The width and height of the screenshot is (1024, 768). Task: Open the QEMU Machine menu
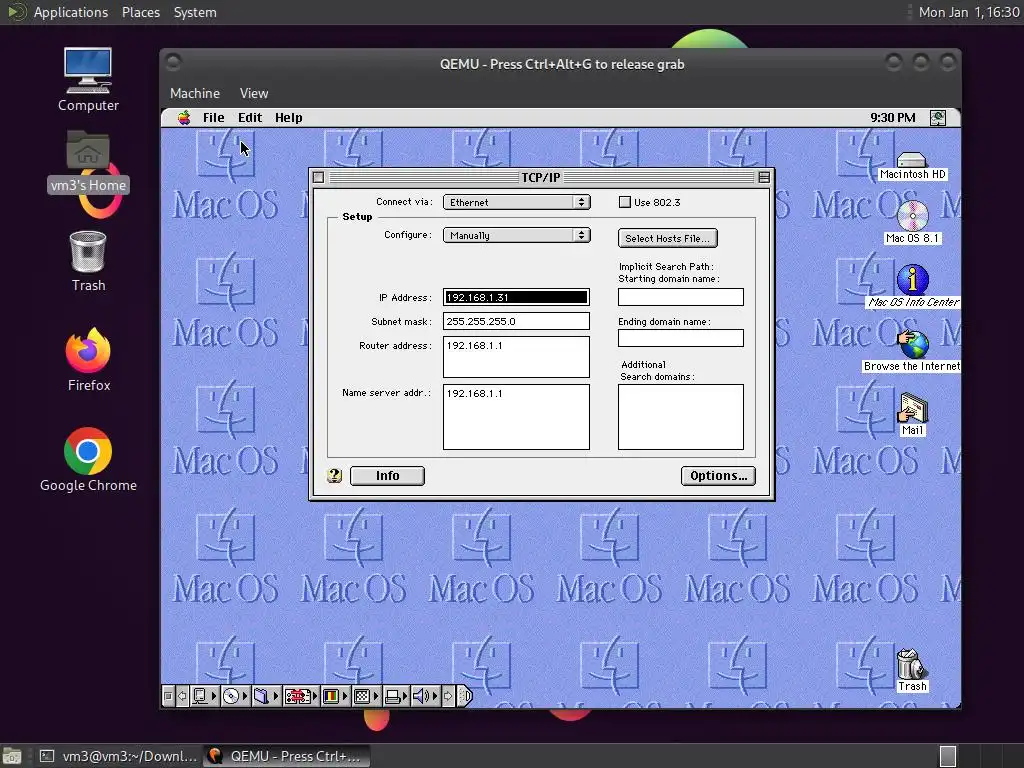coord(195,93)
